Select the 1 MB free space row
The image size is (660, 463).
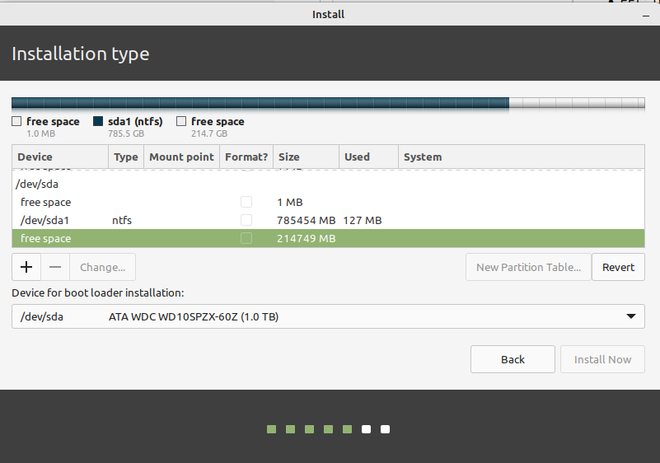328,202
